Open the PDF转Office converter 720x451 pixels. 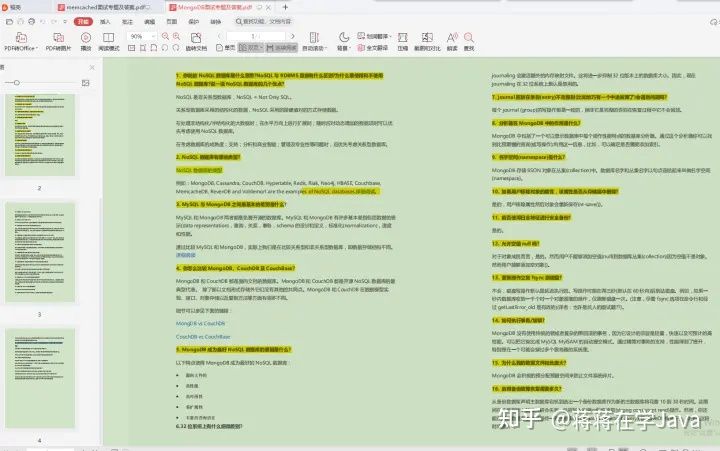(x=21, y=41)
